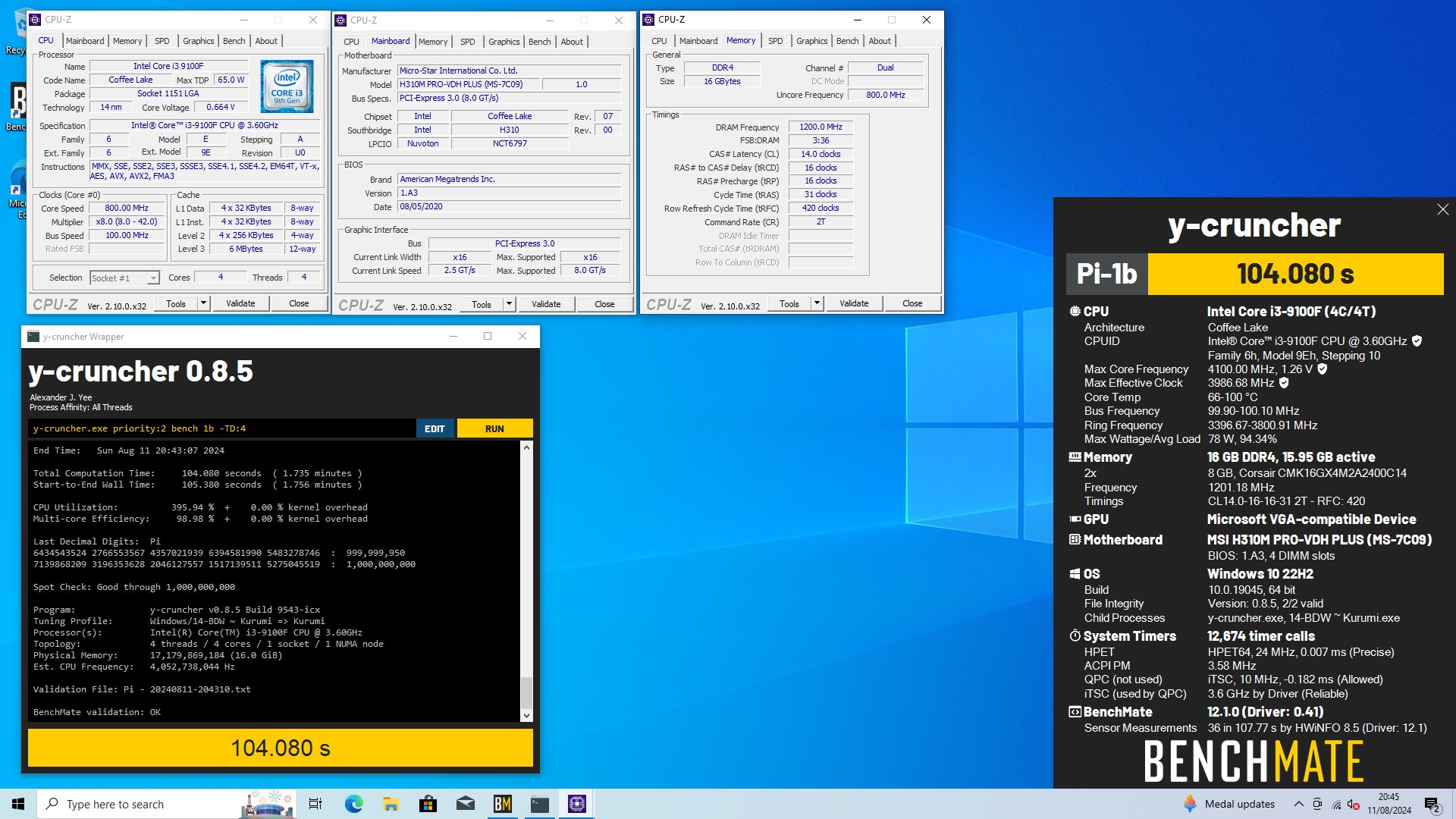Click the CPU-Z title icon in the right CPU-Z window
The image size is (1456, 819).
point(648,20)
